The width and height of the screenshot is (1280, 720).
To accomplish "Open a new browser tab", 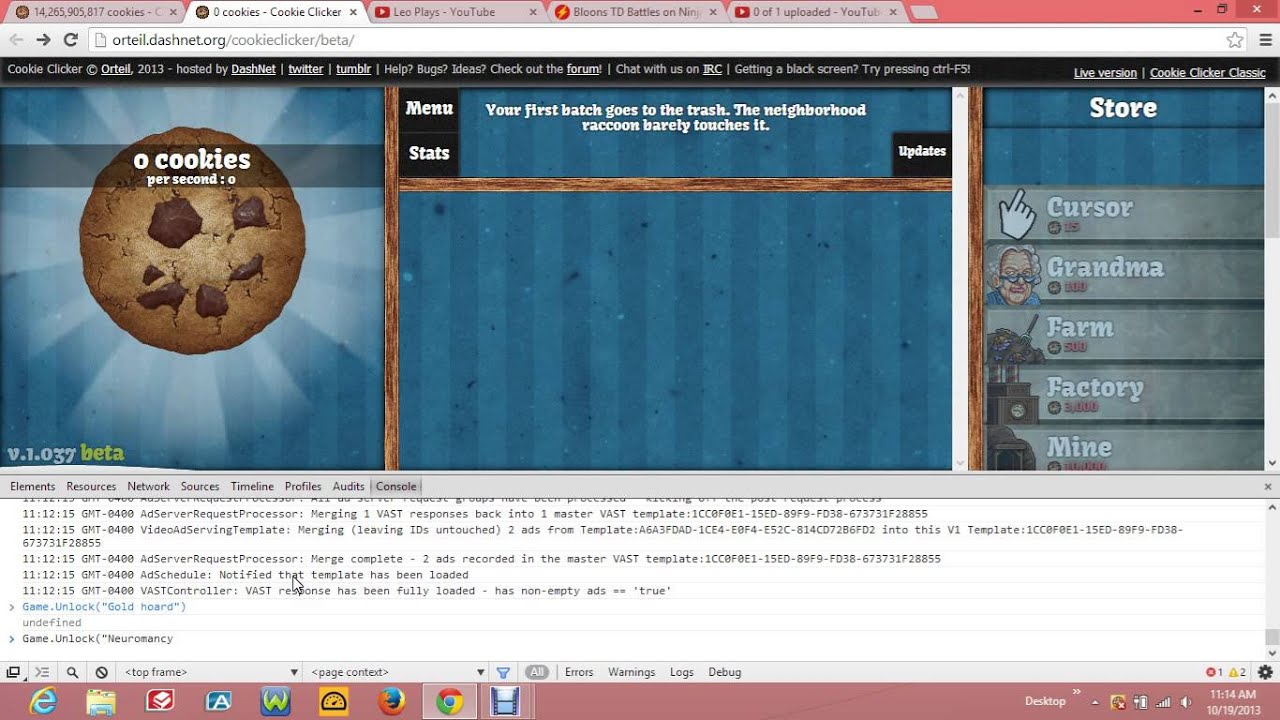I will pyautogui.click(x=924, y=13).
